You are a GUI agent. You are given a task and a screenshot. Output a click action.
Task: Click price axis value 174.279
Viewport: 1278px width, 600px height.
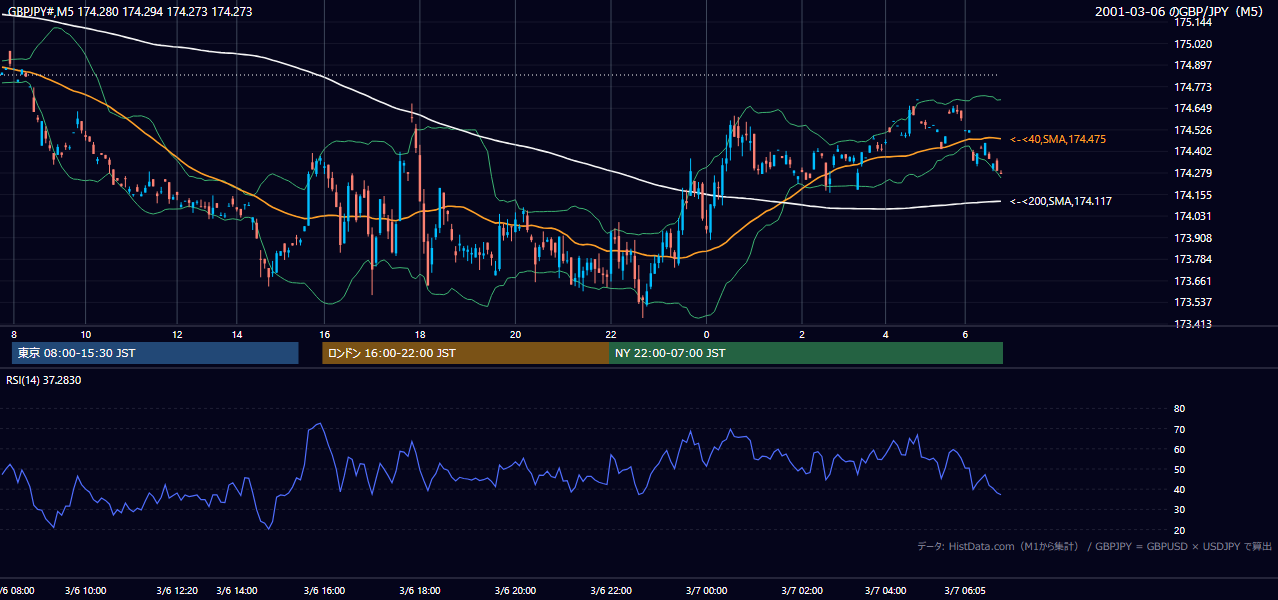(1193, 173)
